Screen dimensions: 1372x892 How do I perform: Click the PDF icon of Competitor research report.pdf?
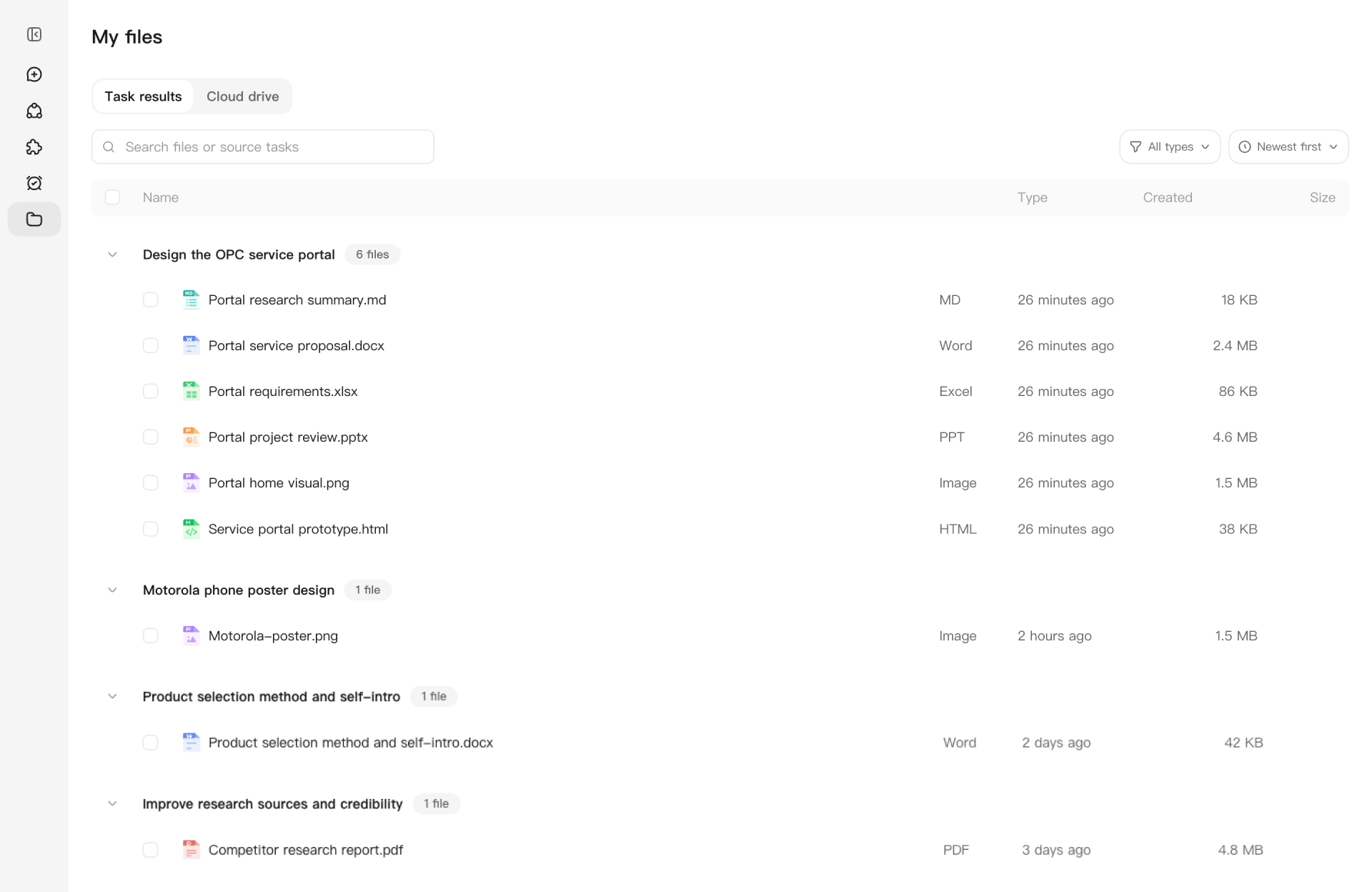pyautogui.click(x=191, y=850)
